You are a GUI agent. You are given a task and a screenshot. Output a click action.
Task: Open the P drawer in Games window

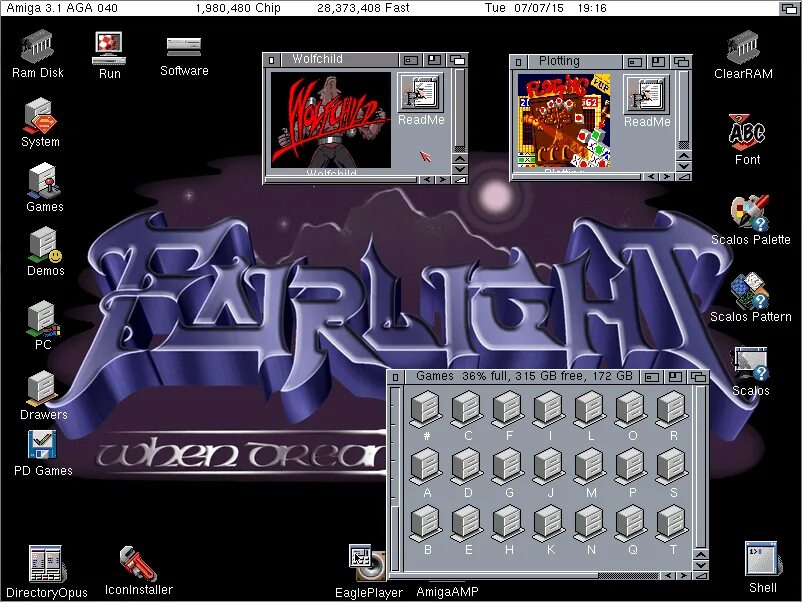point(631,472)
